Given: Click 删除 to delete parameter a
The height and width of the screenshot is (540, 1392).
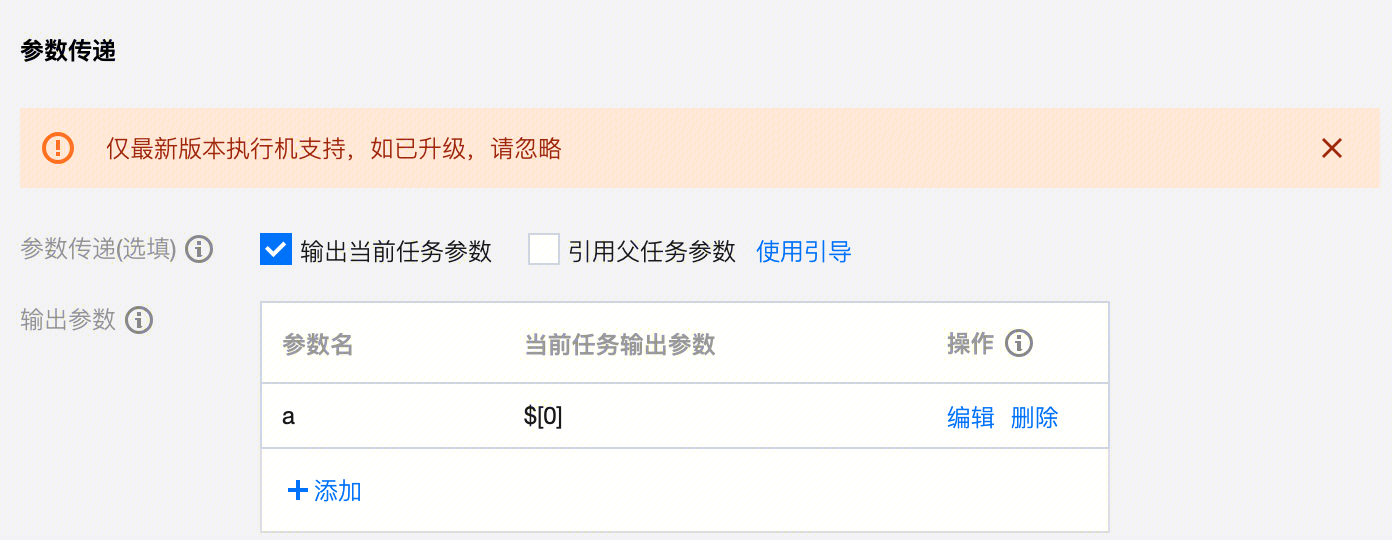Looking at the screenshot, I should point(1034,417).
